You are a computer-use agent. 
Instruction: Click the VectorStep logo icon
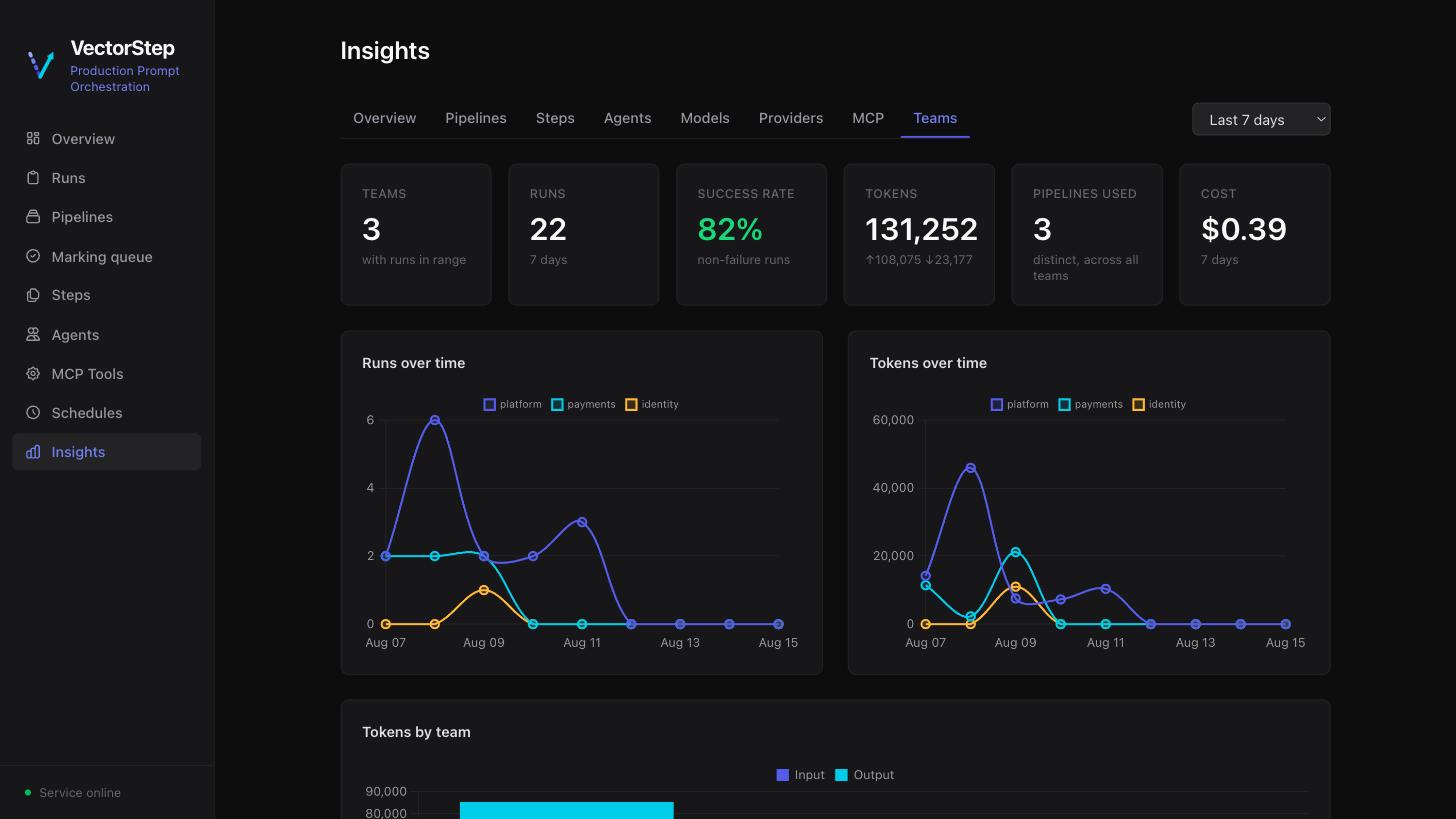tap(41, 65)
